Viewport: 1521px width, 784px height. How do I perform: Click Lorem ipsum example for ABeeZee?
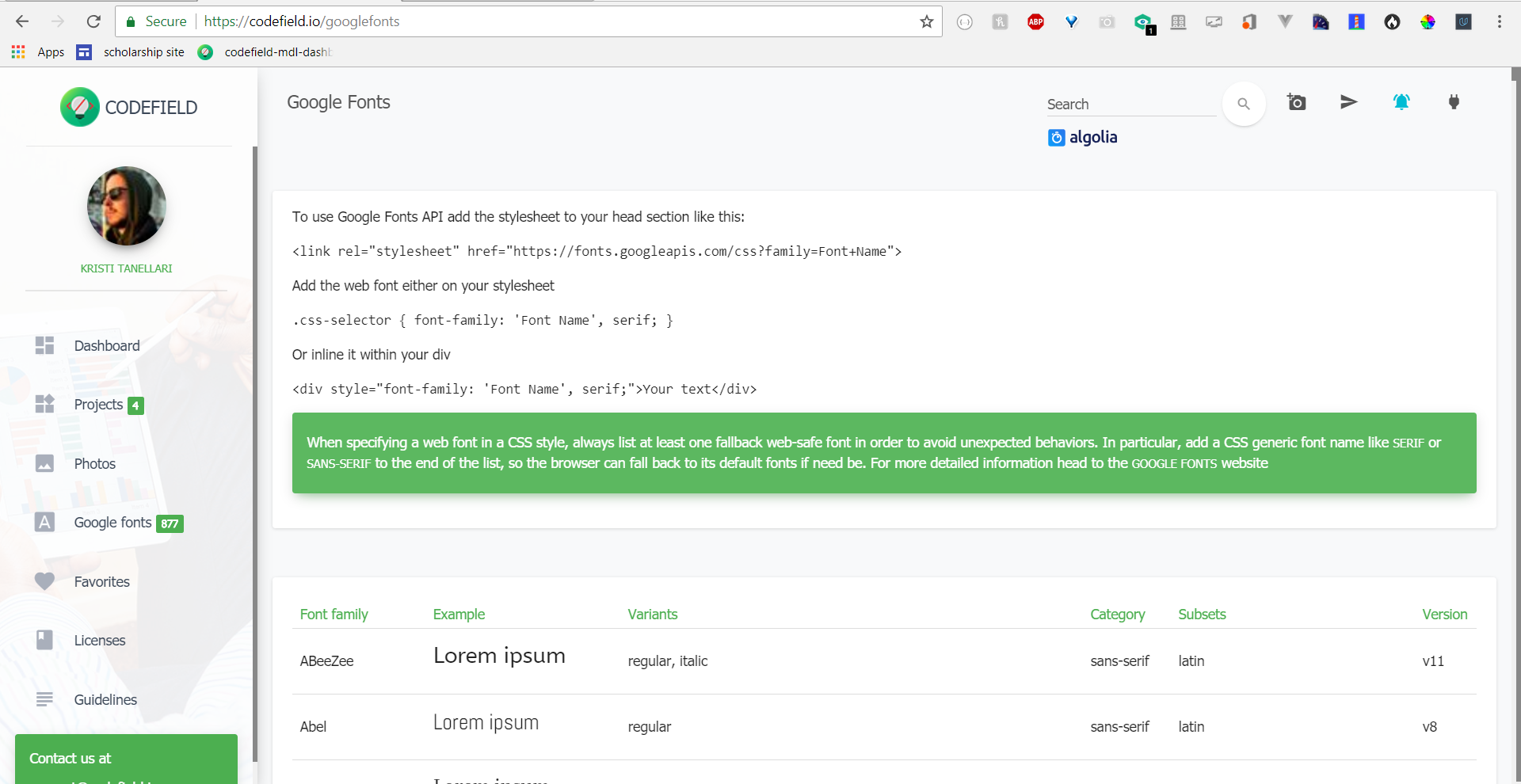(x=499, y=656)
